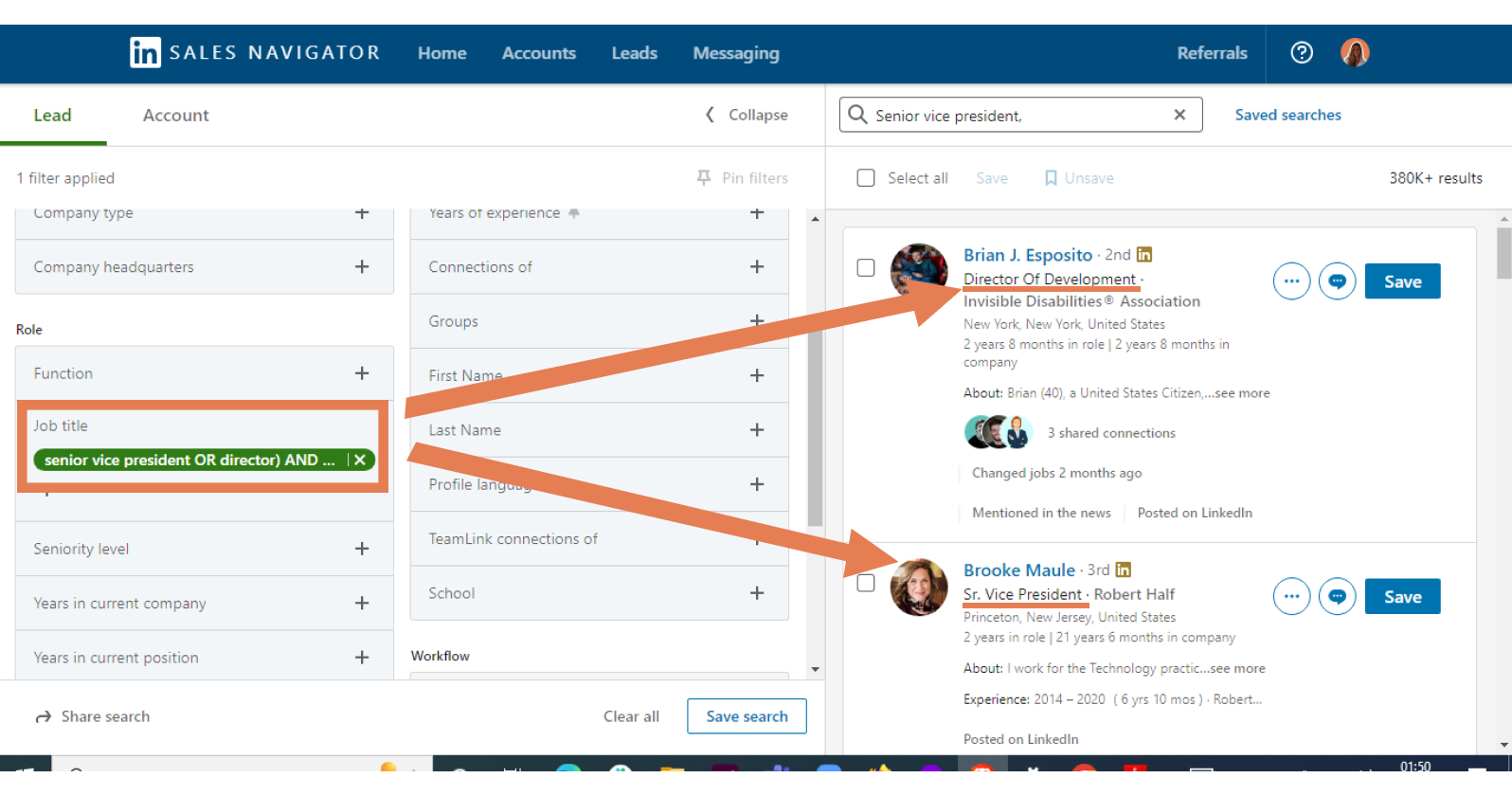The height and width of the screenshot is (796, 1512).
Task: Open more options for Brooke Maule
Action: click(1291, 597)
